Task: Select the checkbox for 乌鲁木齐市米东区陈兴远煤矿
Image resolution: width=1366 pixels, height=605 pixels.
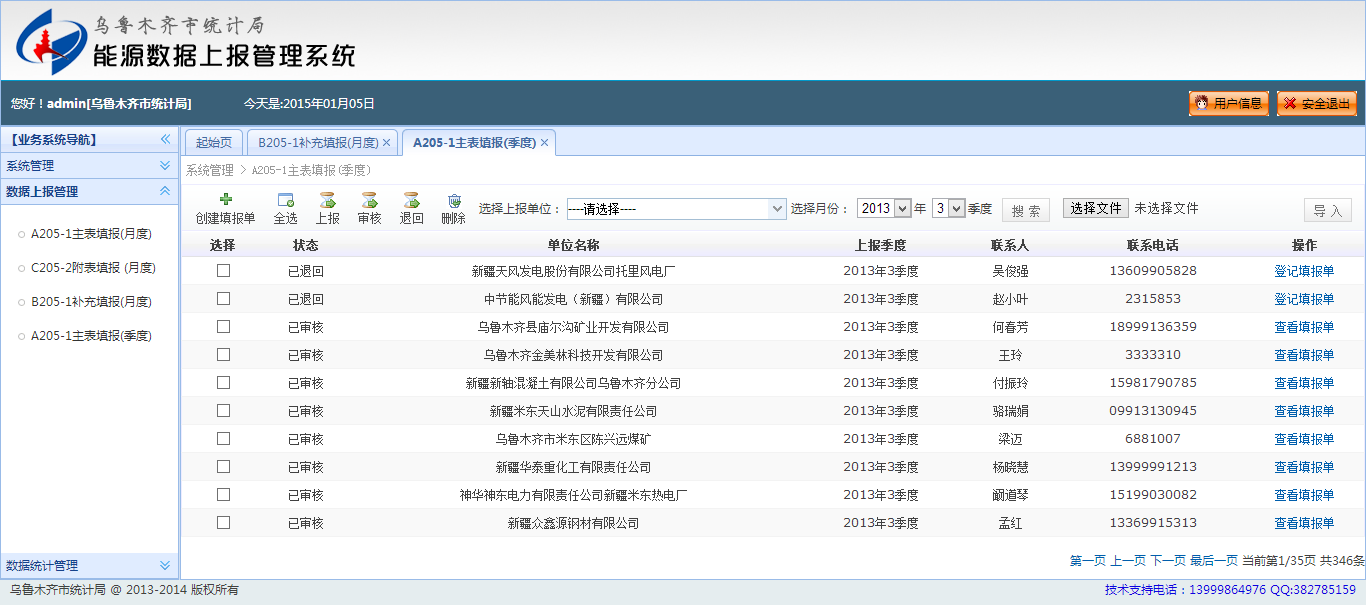Action: [224, 438]
